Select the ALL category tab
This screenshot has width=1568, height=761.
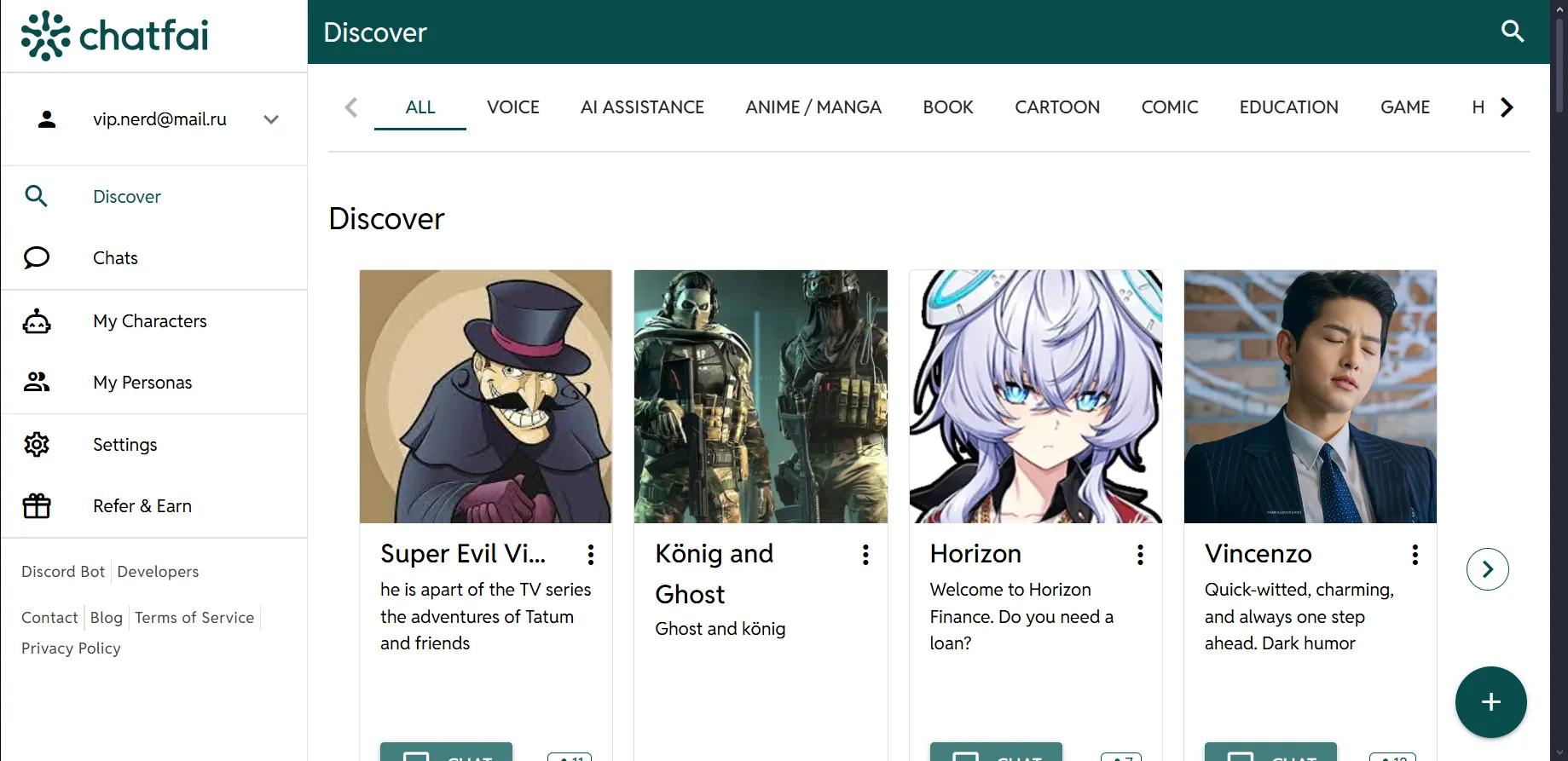coord(420,107)
